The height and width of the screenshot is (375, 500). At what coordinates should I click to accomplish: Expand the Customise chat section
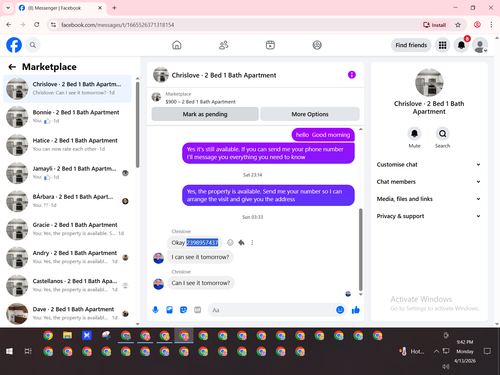(x=429, y=165)
